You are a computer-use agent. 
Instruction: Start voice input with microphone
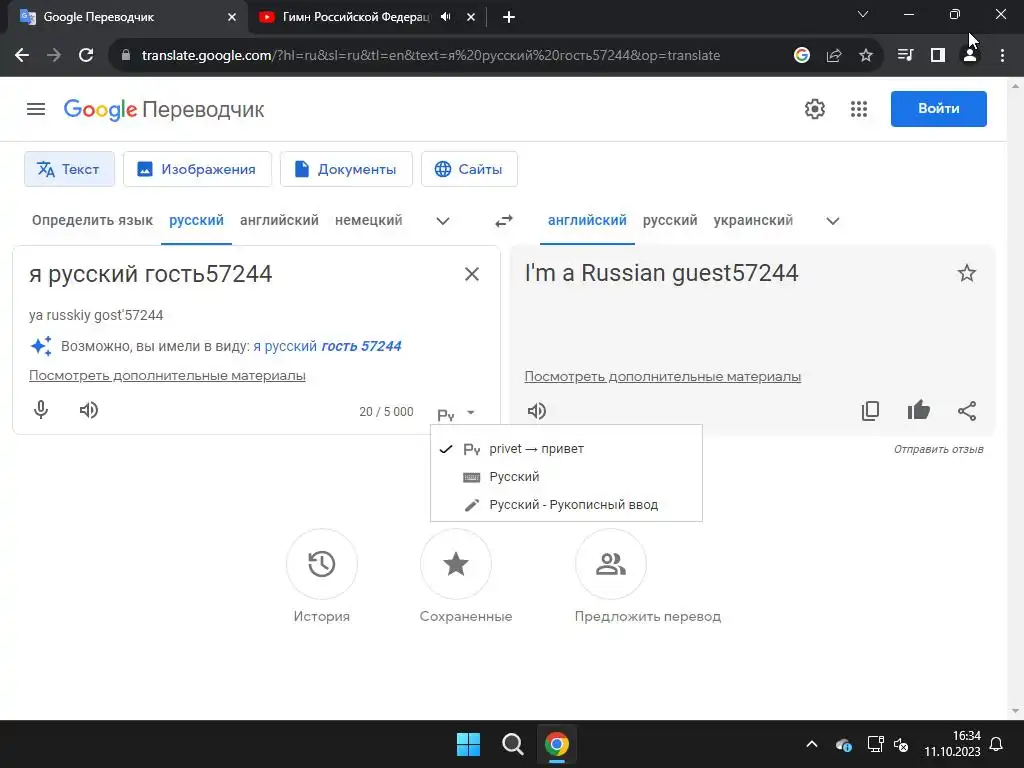(x=40, y=410)
